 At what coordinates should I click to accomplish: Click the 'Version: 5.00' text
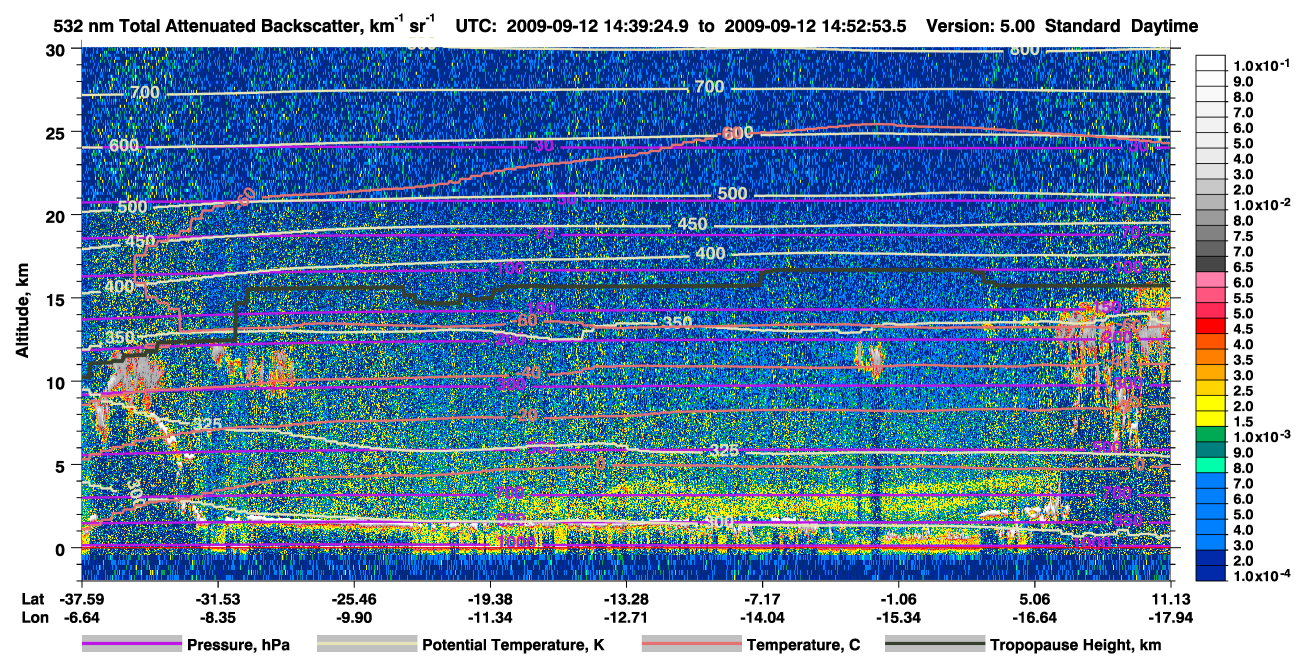982,25
